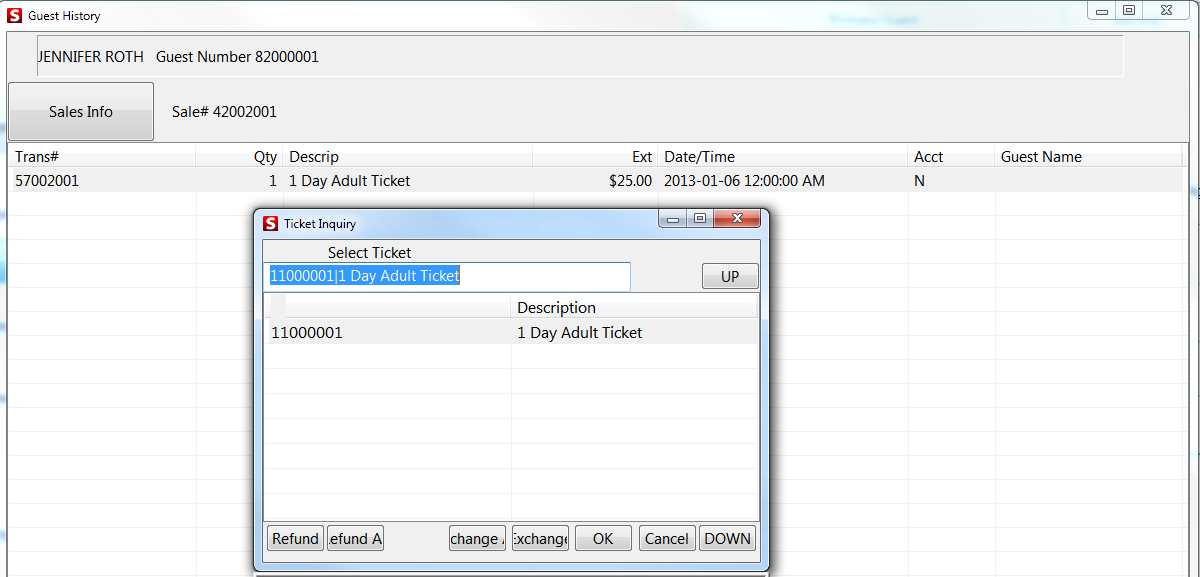Image resolution: width=1200 pixels, height=577 pixels.
Task: Click UP to scroll the ticket list
Action: [x=730, y=275]
